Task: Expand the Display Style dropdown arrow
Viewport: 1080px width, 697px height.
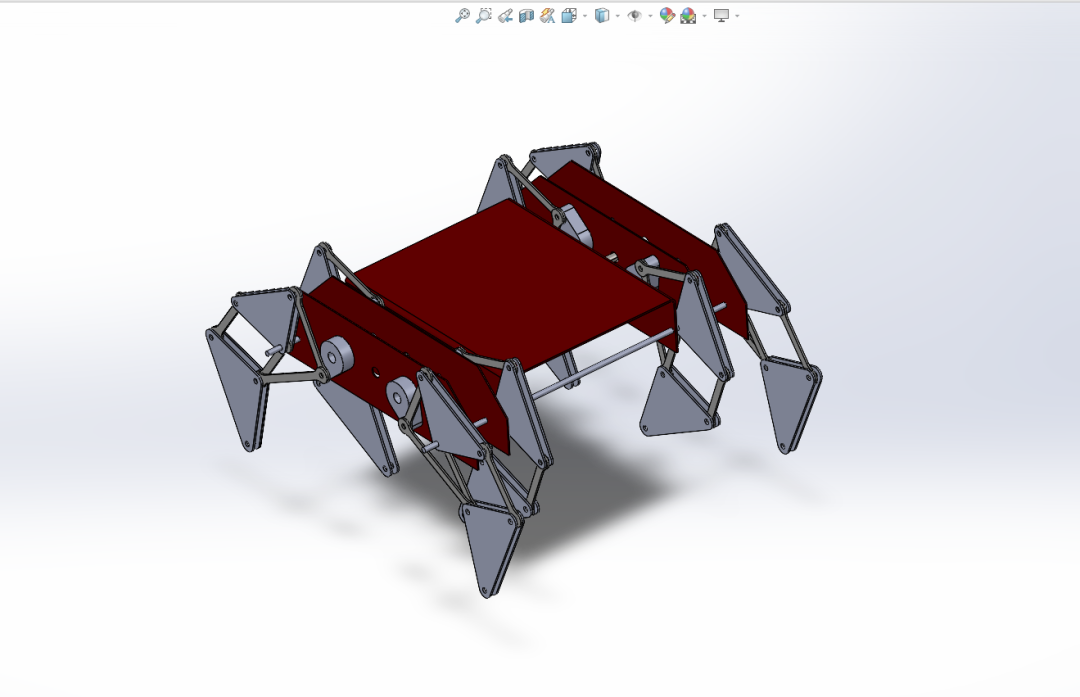Action: click(x=618, y=16)
